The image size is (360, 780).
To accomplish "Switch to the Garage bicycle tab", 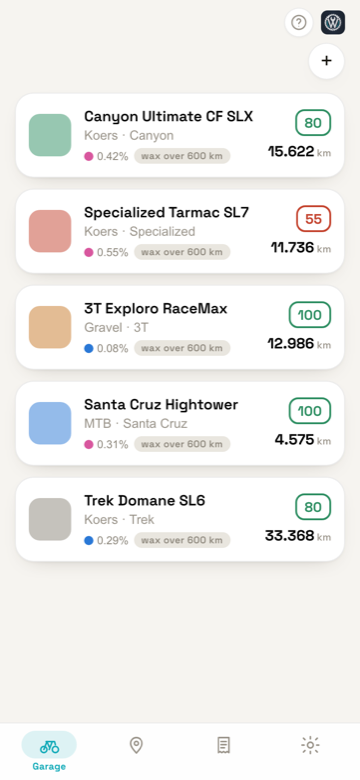I will tap(49, 751).
